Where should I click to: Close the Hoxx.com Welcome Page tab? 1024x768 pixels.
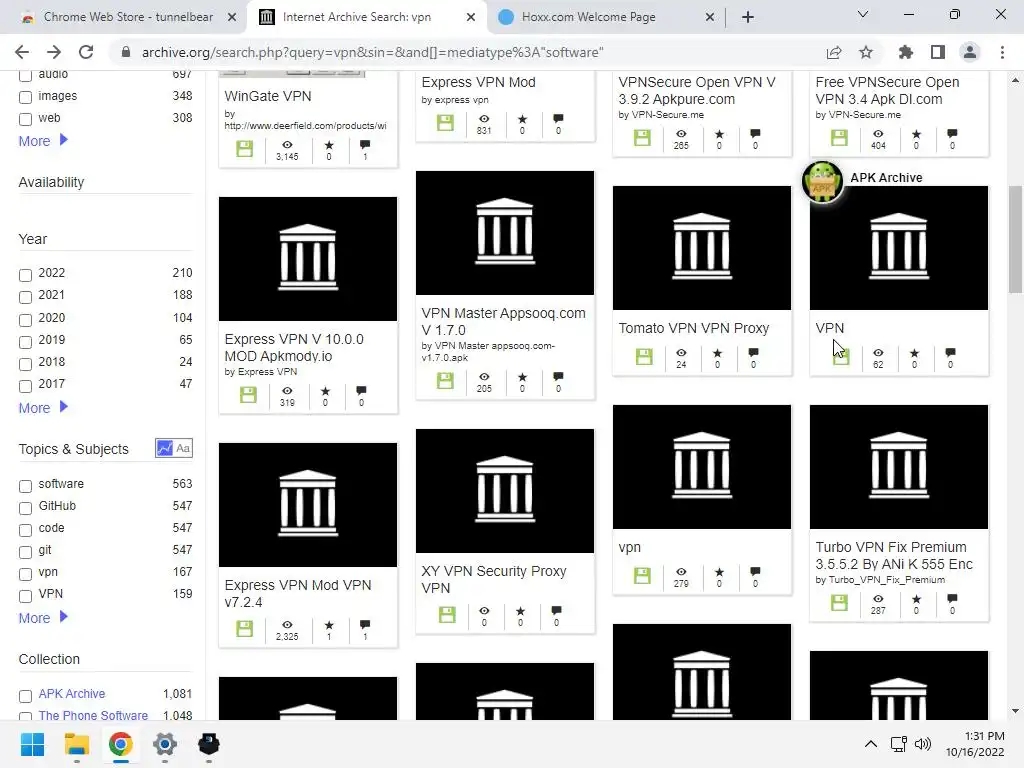coord(710,17)
